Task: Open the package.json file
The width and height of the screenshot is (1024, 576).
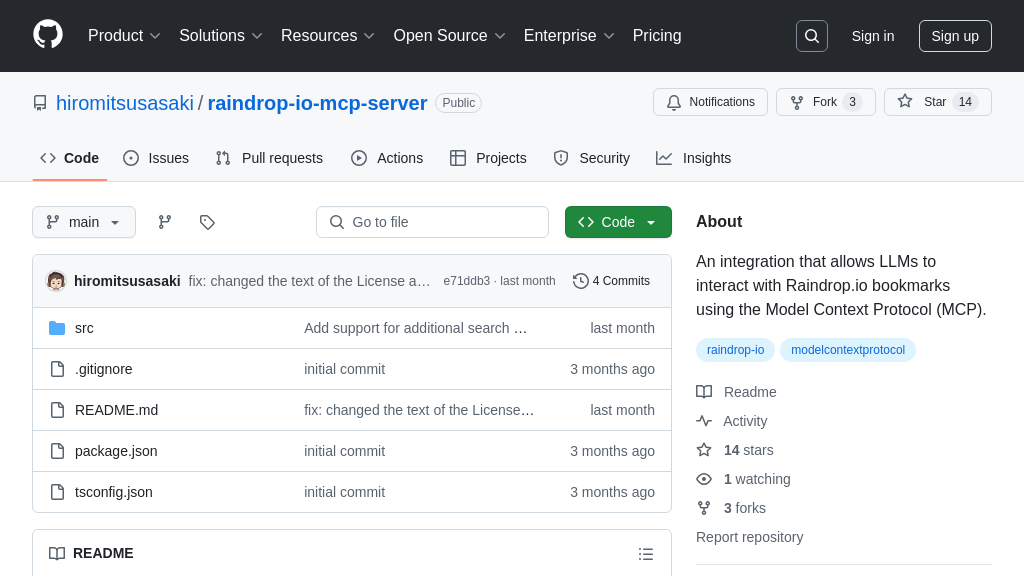Action: pos(116,451)
